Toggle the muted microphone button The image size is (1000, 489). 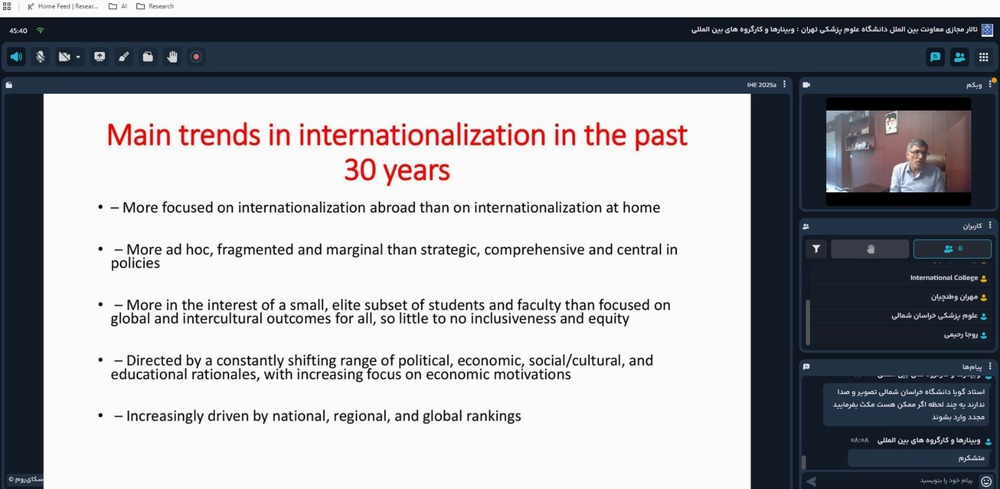(x=41, y=57)
